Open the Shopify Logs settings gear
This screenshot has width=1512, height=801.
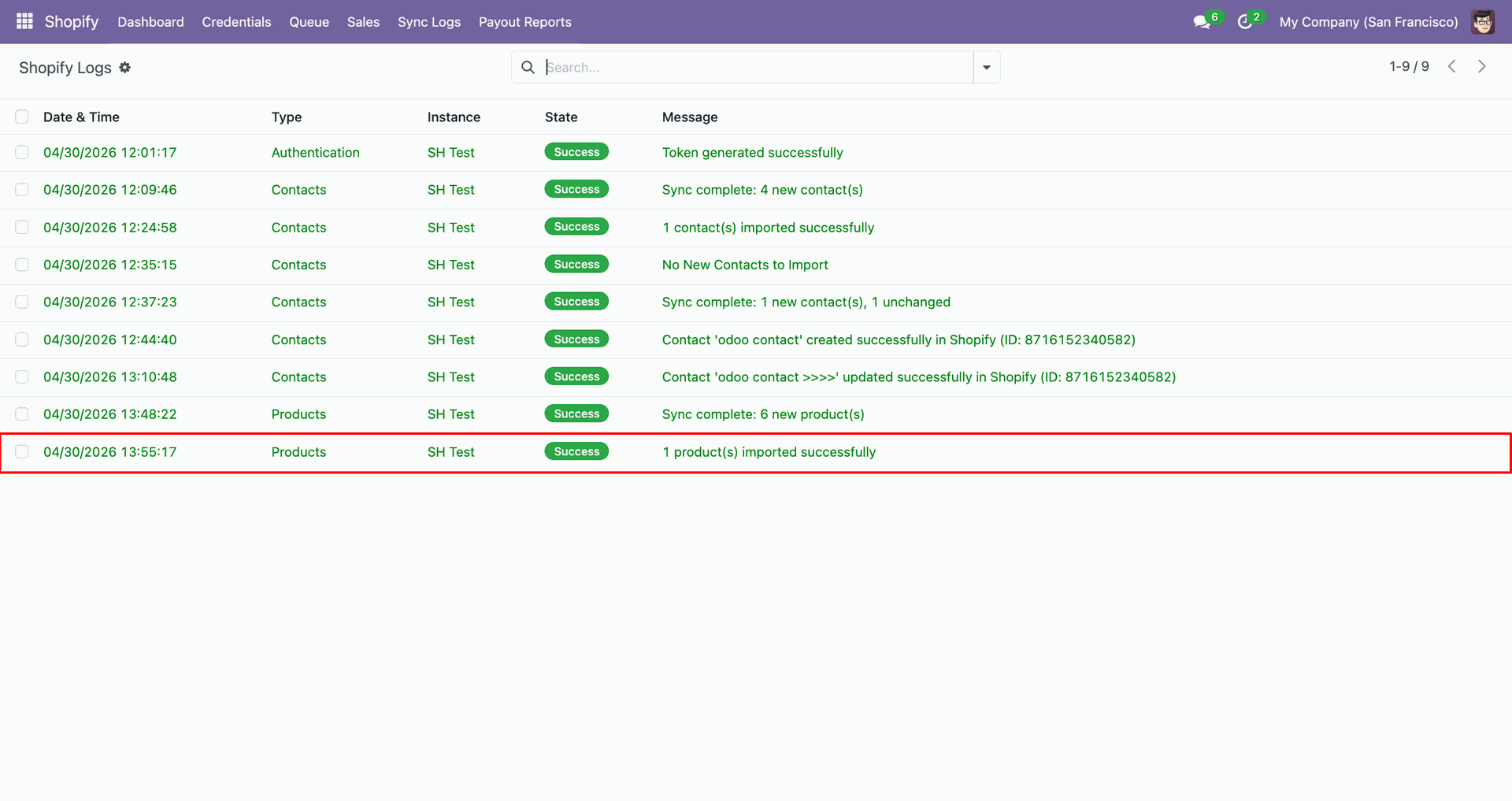tap(124, 68)
